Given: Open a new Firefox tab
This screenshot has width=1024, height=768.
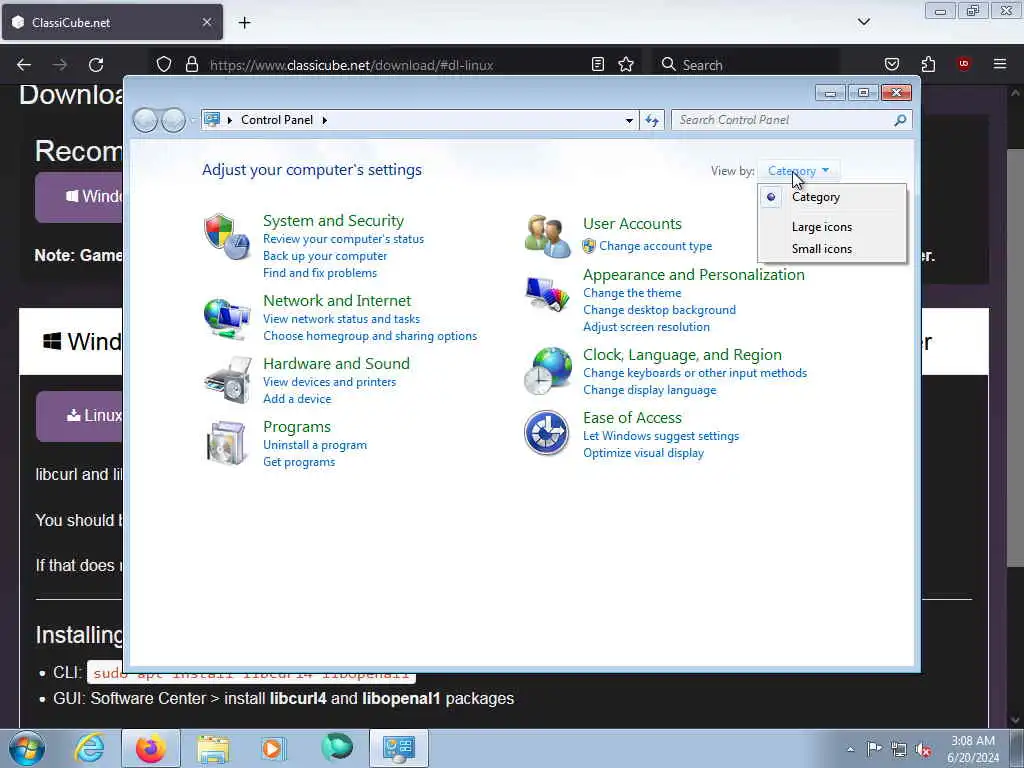Looking at the screenshot, I should click(244, 23).
